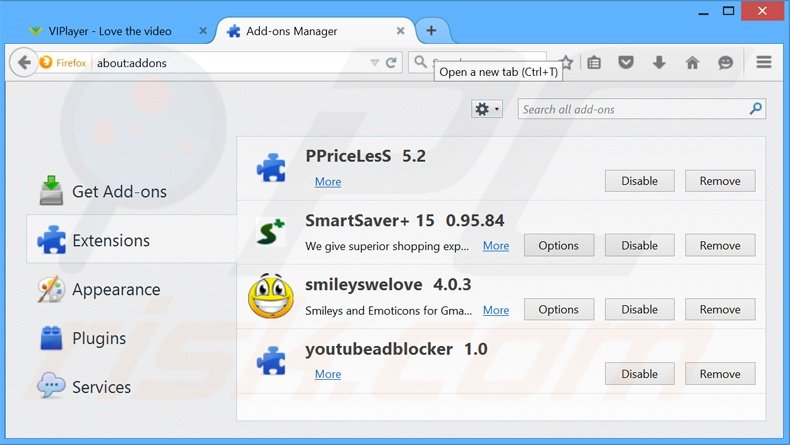The width and height of the screenshot is (790, 445).
Task: Click the SmartSaver+ S logo icon
Action: 271,232
